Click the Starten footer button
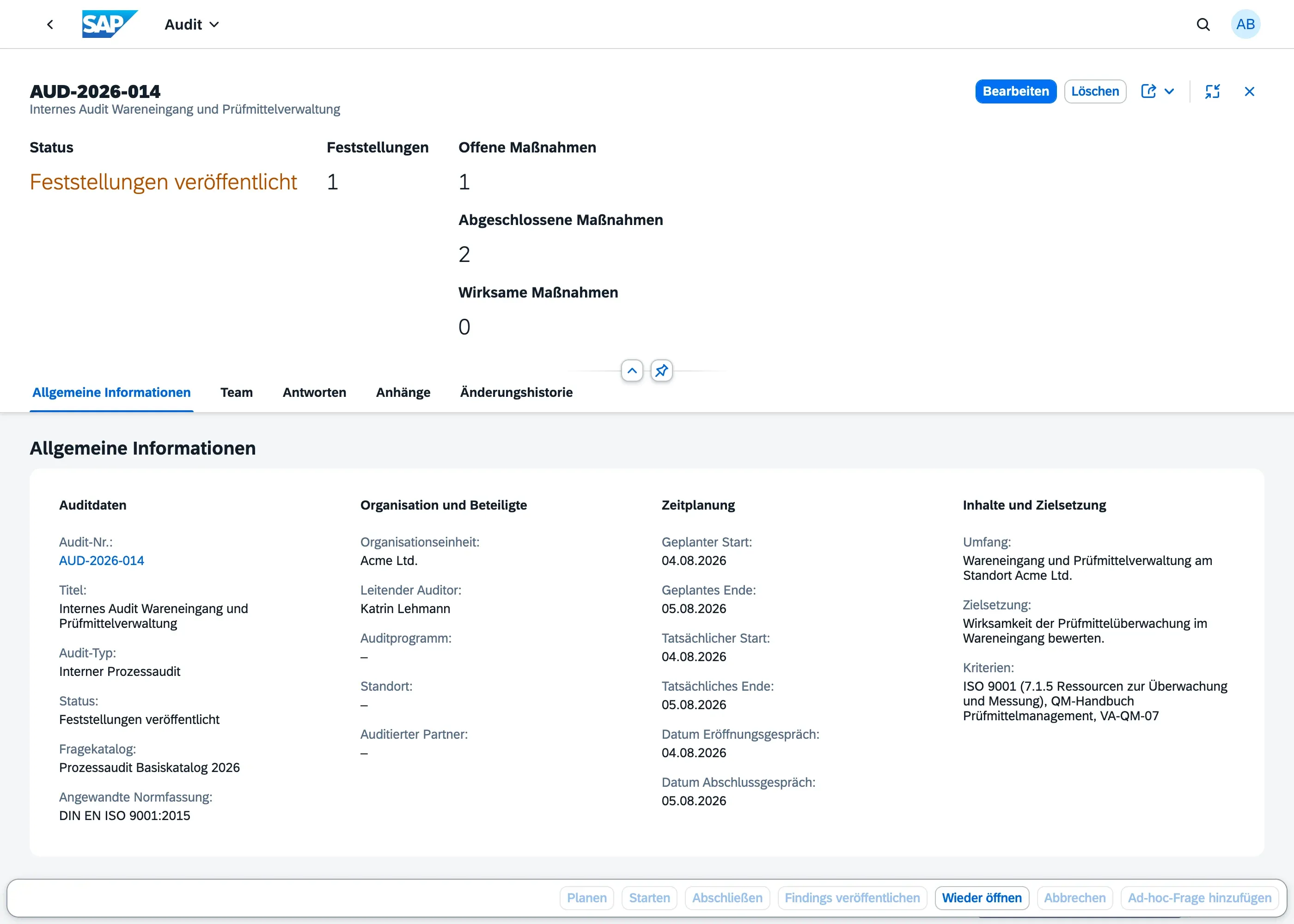1294x924 pixels. 649,898
